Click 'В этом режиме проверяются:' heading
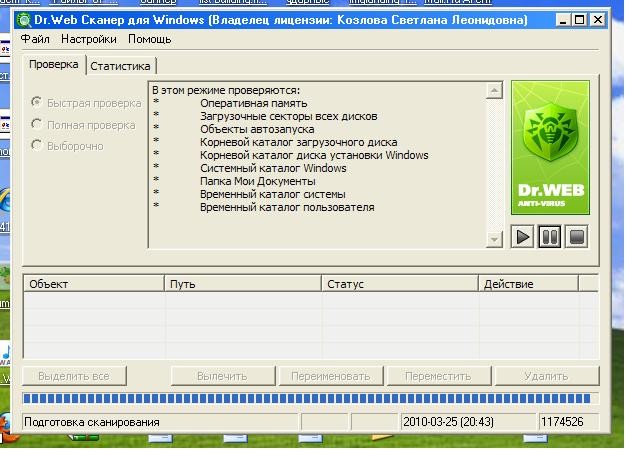 tap(226, 90)
